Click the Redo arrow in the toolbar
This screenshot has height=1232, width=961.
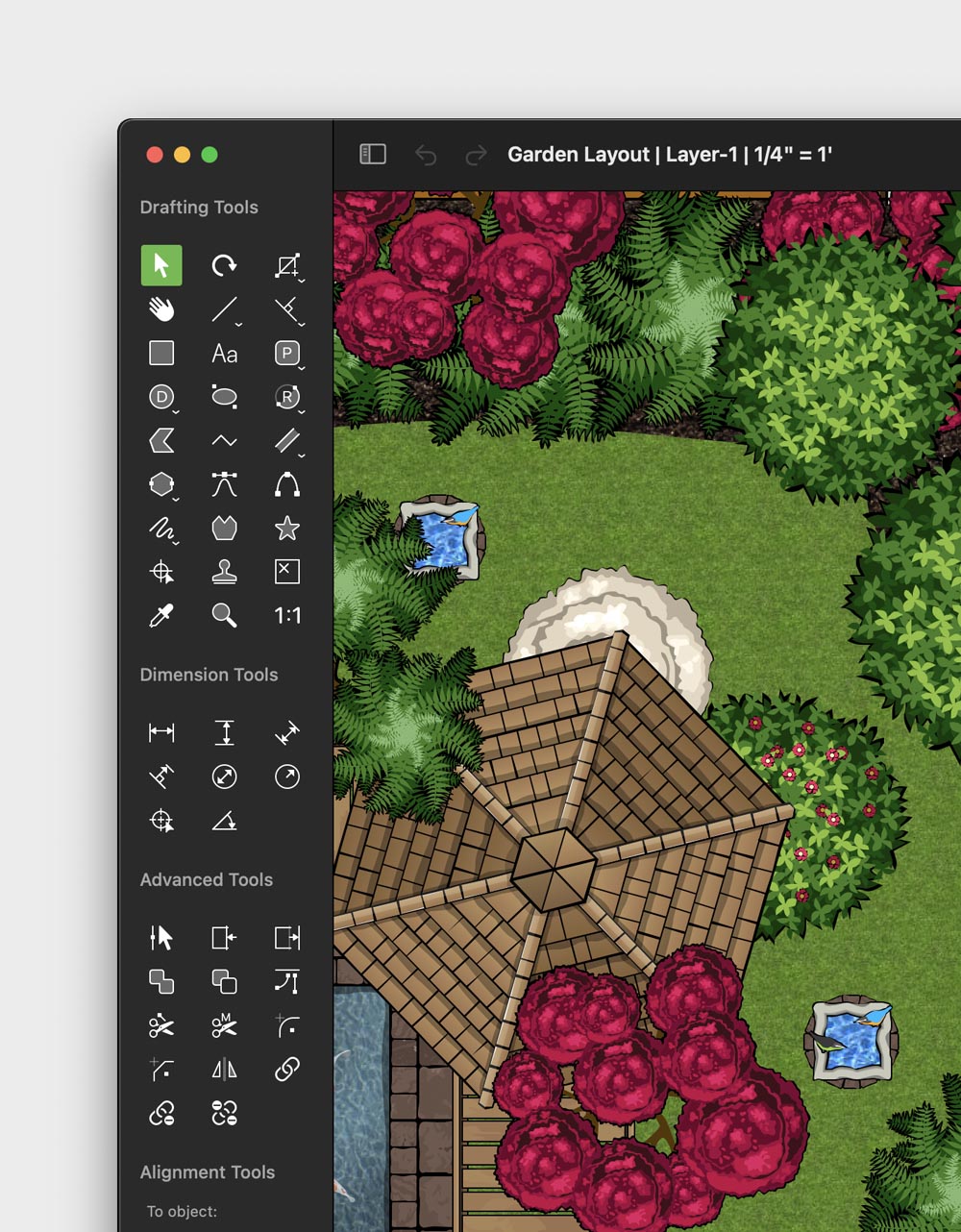476,155
